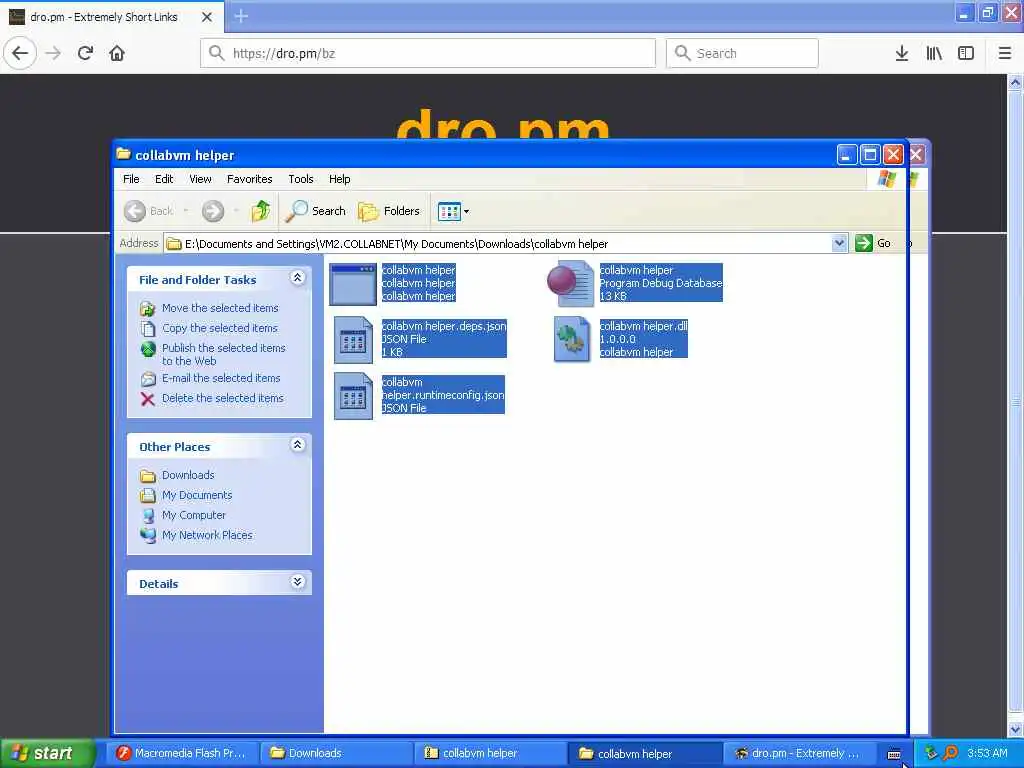The height and width of the screenshot is (768, 1024).
Task: Click the Firefox URL address field
Action: [x=428, y=53]
